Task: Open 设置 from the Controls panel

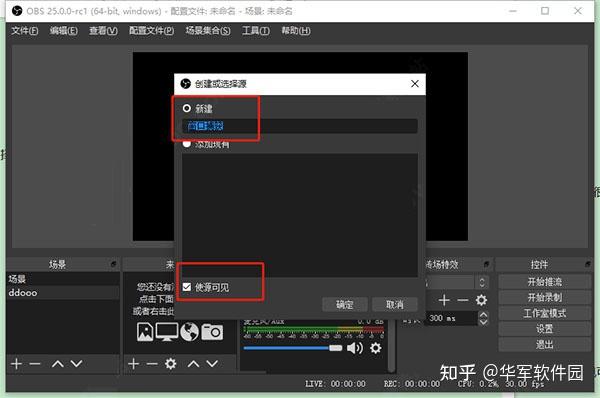Action: point(545,329)
